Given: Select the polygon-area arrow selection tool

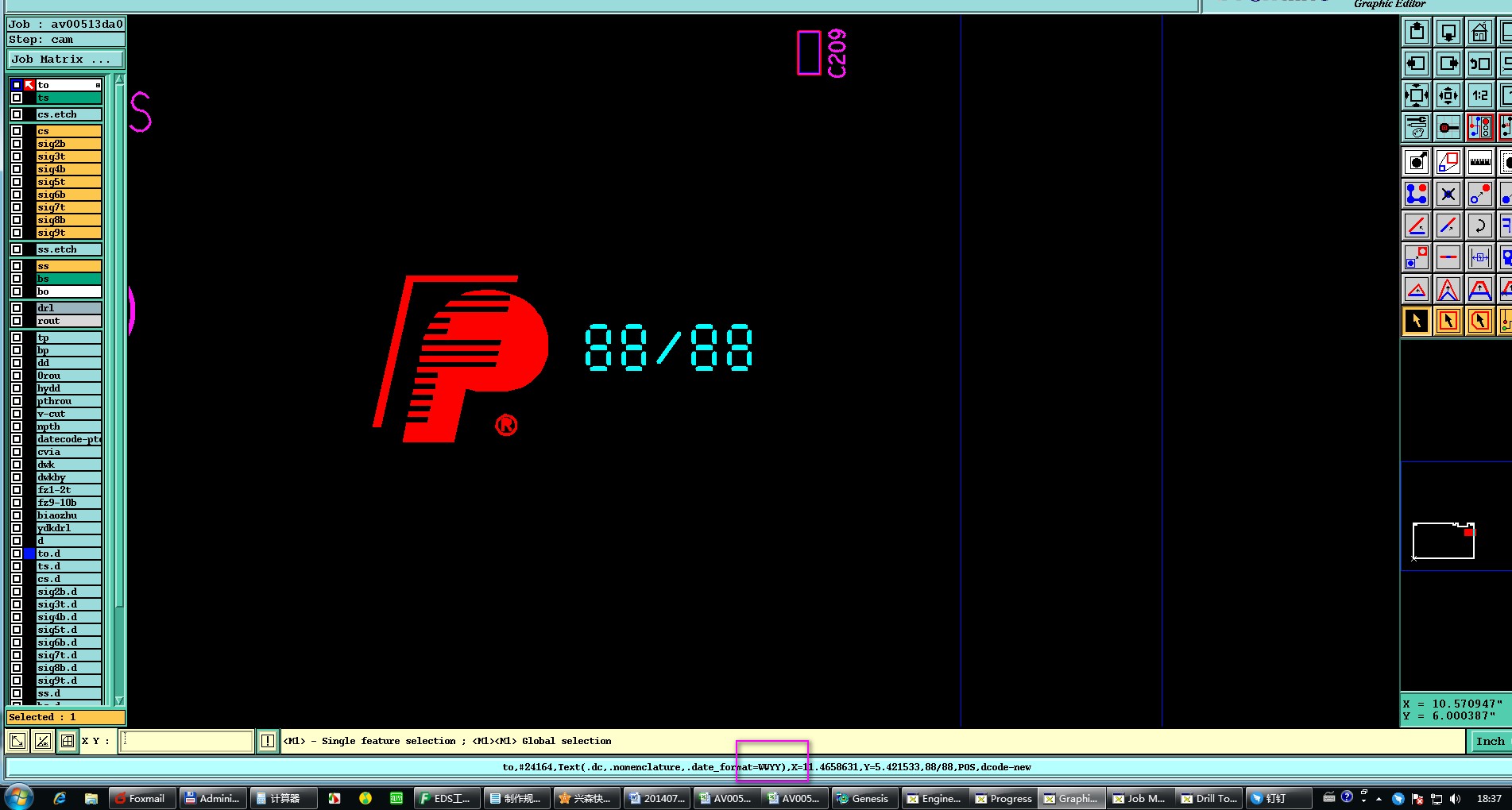Looking at the screenshot, I should (x=1480, y=321).
